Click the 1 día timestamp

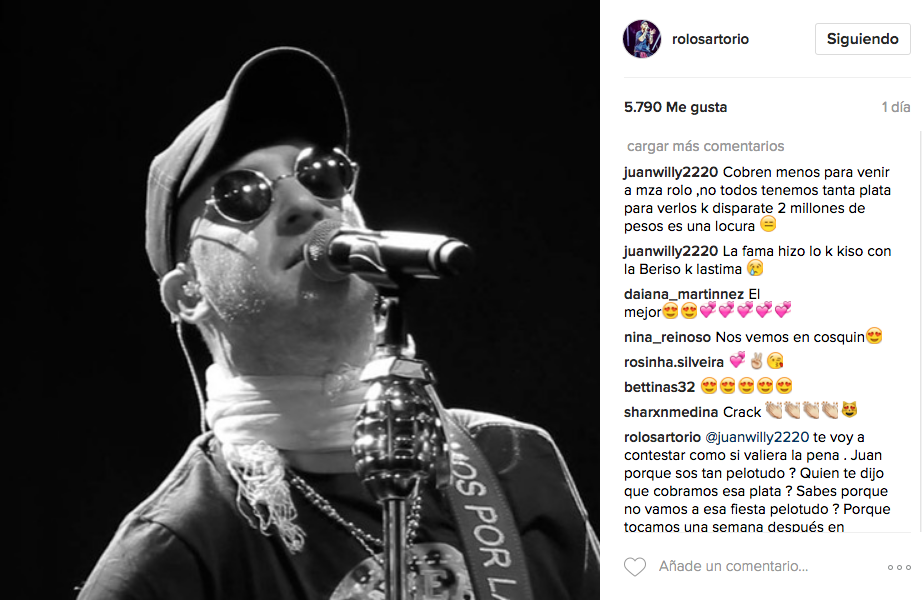point(896,107)
